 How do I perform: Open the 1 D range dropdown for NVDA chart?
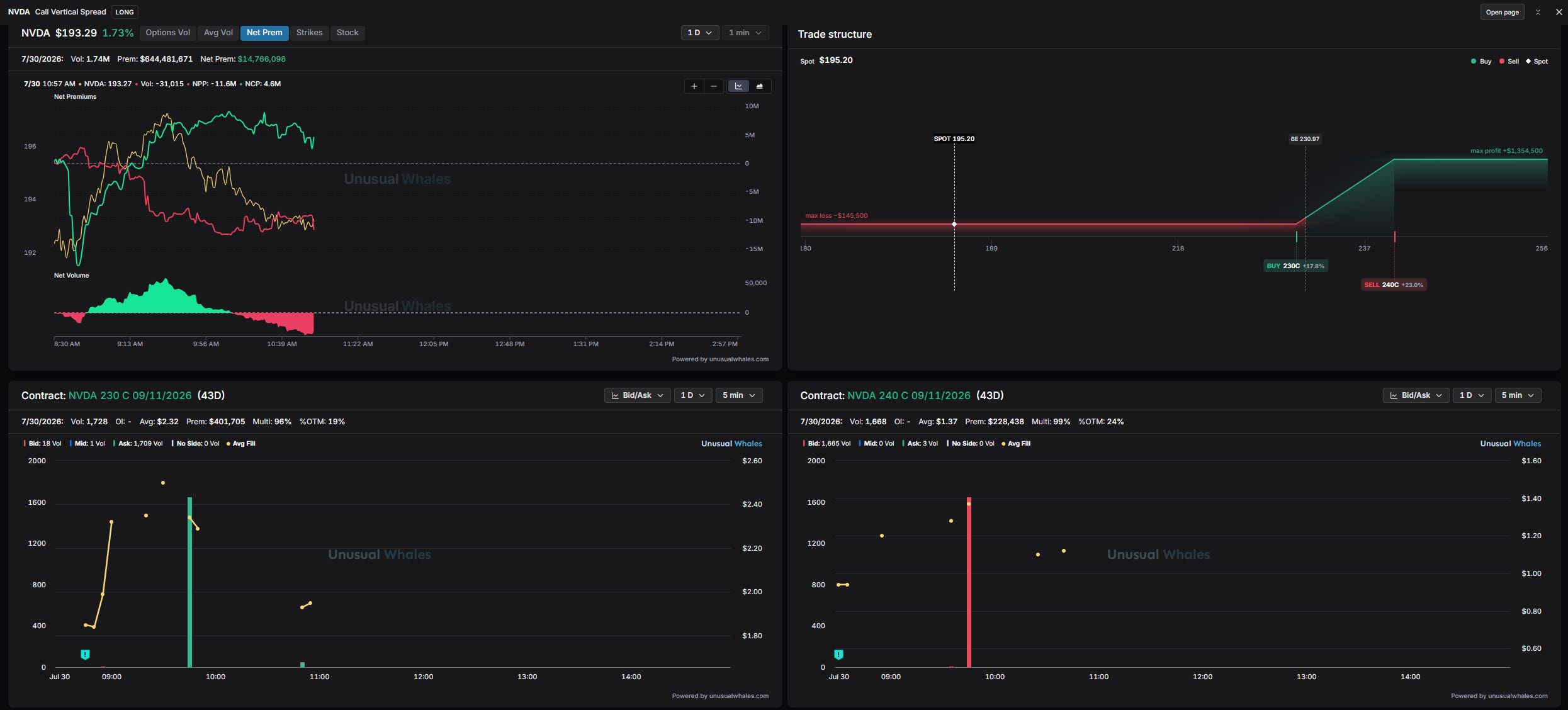point(699,33)
